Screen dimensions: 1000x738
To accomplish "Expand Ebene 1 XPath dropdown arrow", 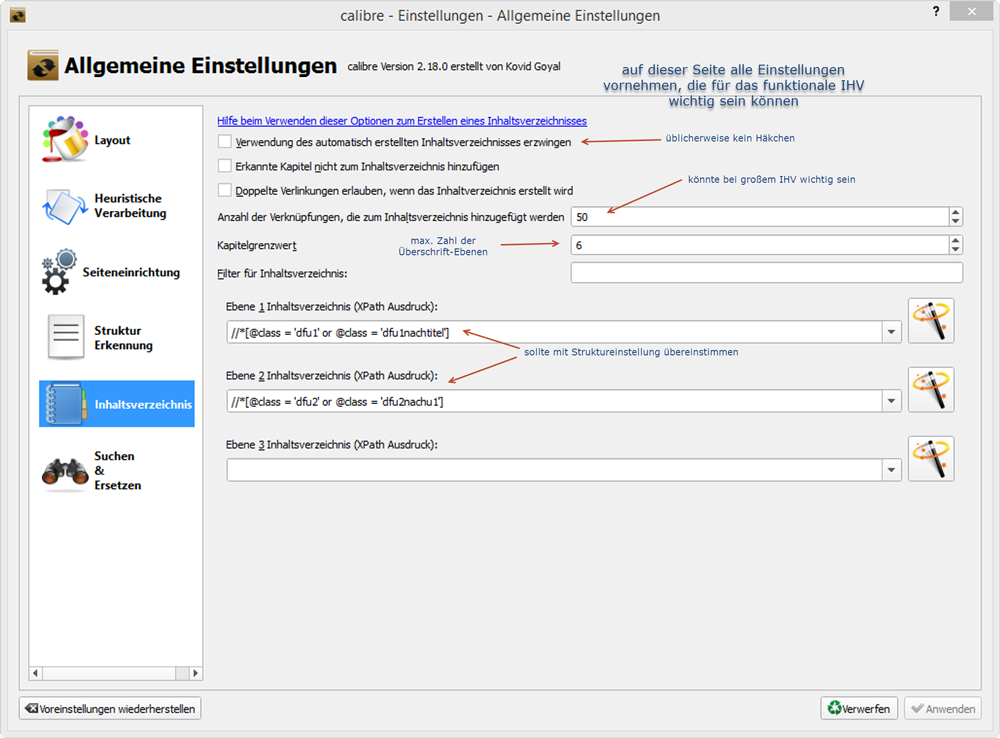I will click(x=890, y=333).
